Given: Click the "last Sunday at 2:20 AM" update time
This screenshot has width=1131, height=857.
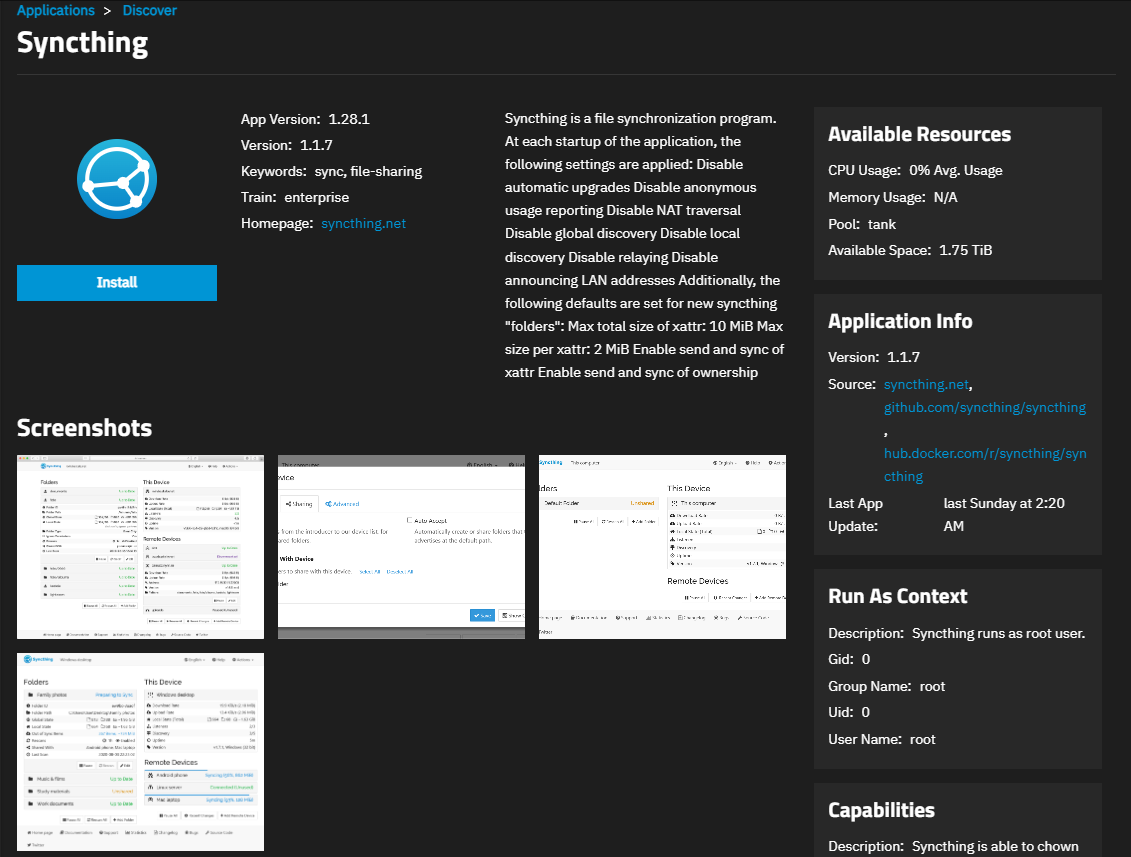Looking at the screenshot, I should pos(1004,514).
